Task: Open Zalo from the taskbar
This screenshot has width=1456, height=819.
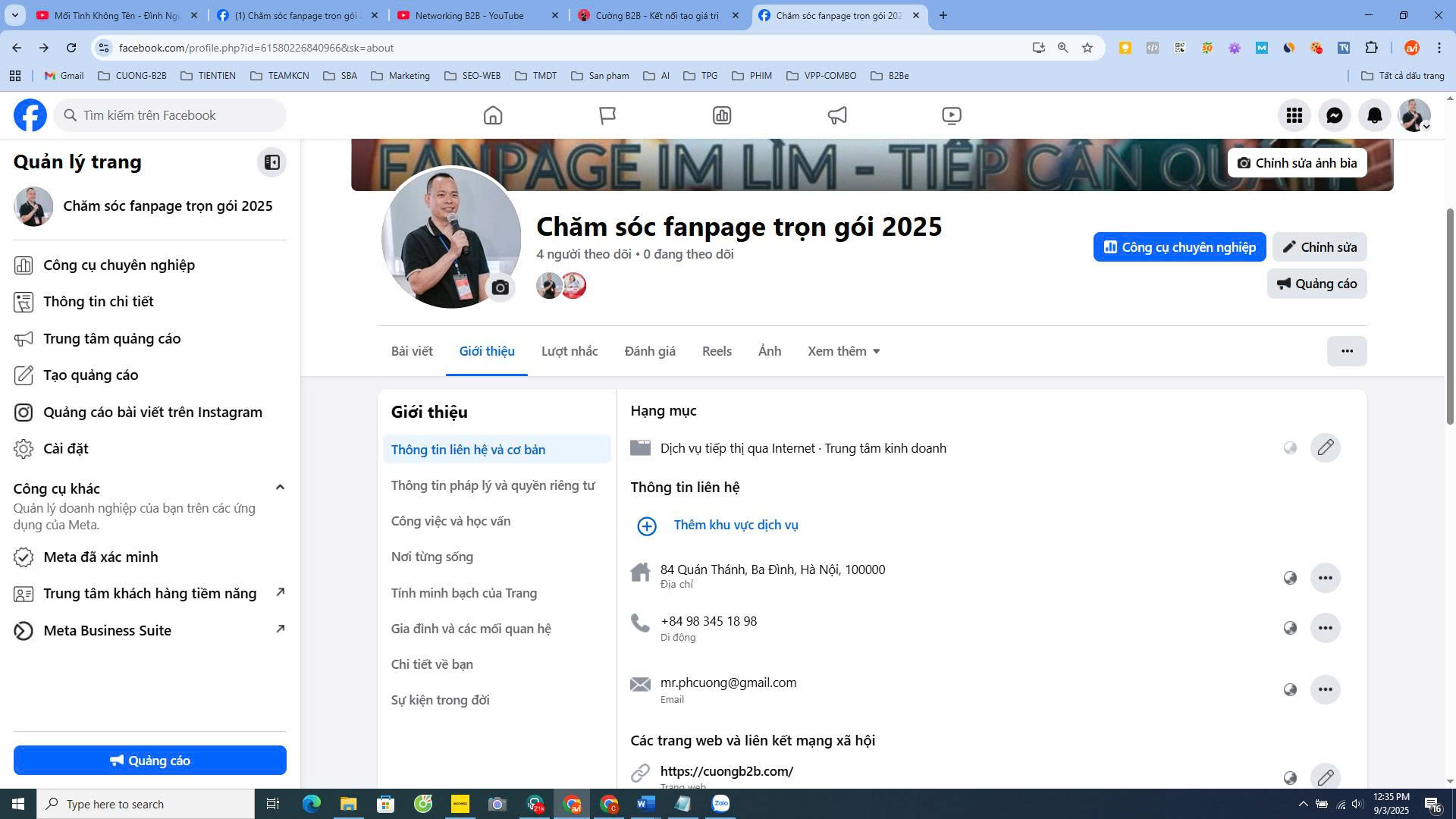Action: tap(720, 804)
